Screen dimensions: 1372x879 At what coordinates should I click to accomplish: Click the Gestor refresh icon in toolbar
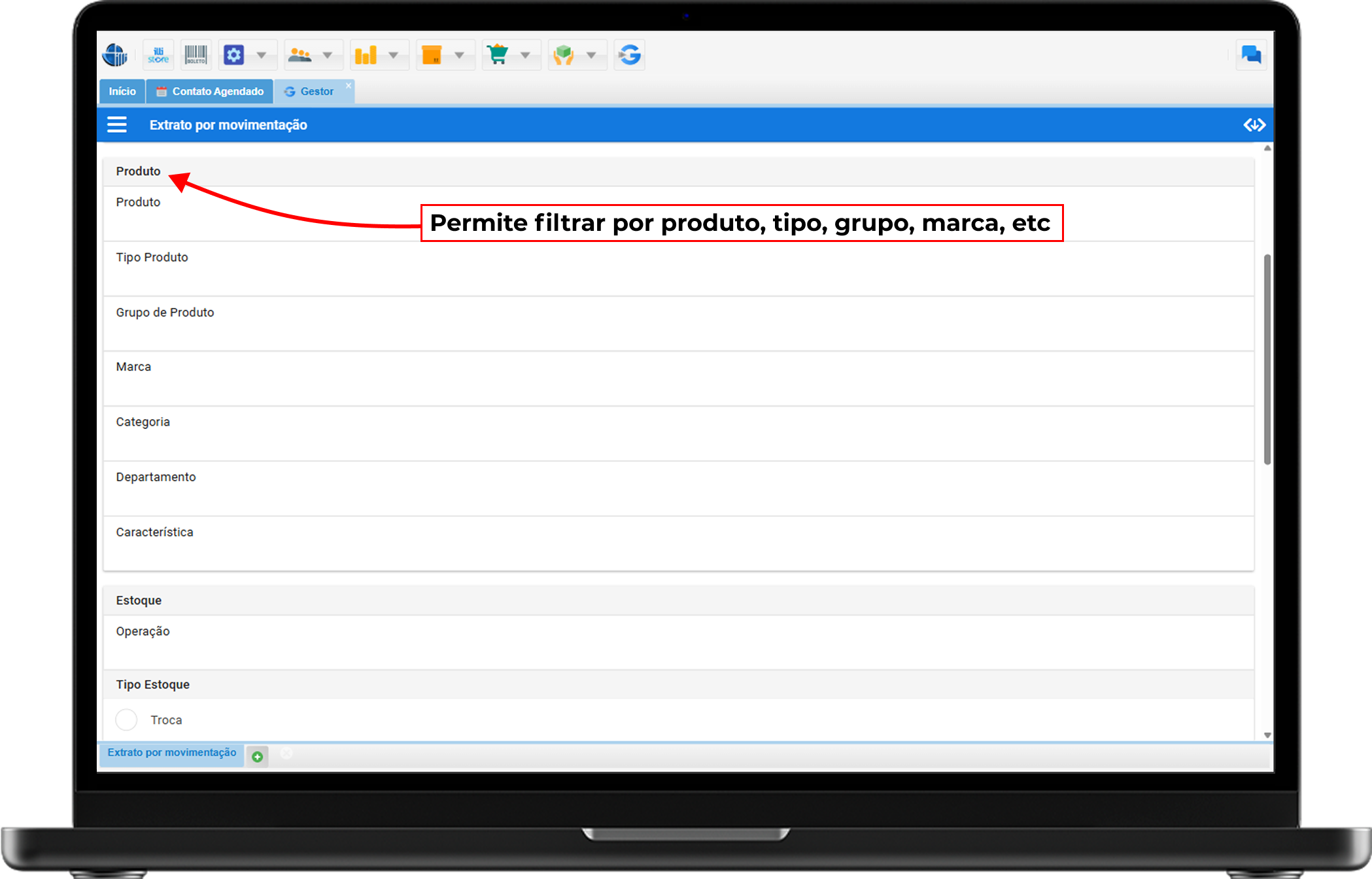pos(630,55)
